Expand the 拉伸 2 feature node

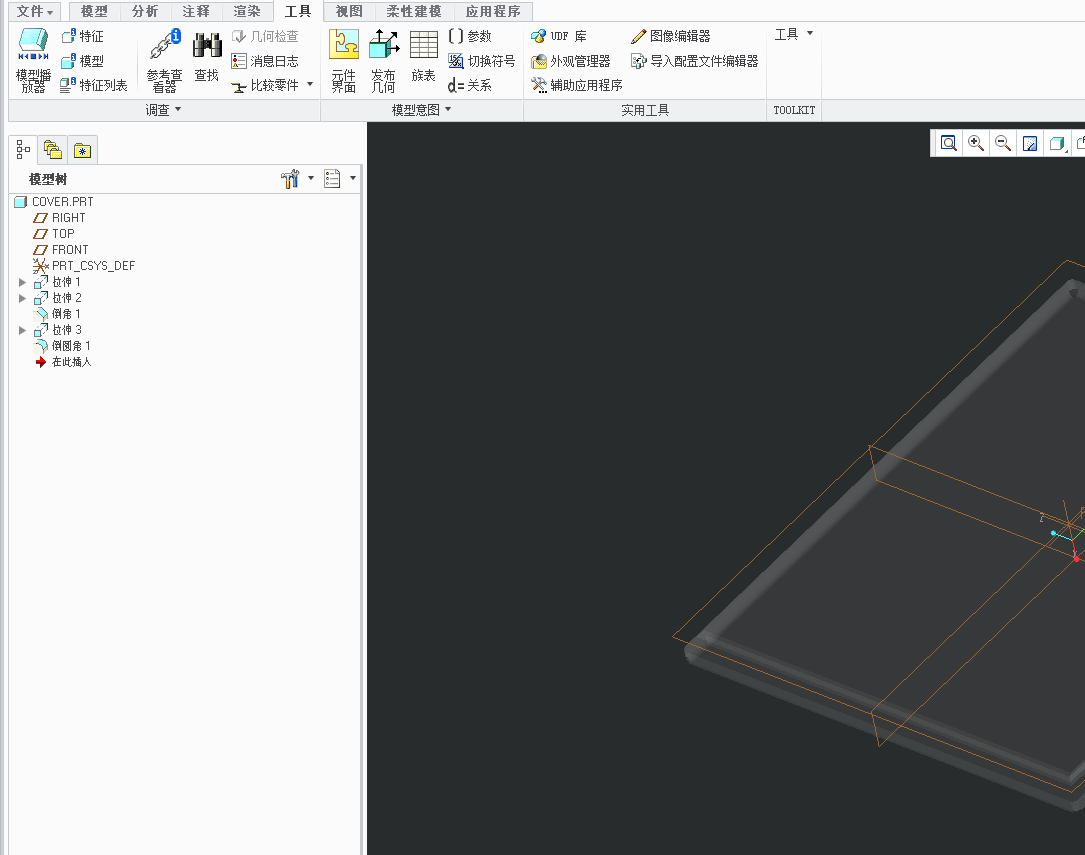pos(22,298)
